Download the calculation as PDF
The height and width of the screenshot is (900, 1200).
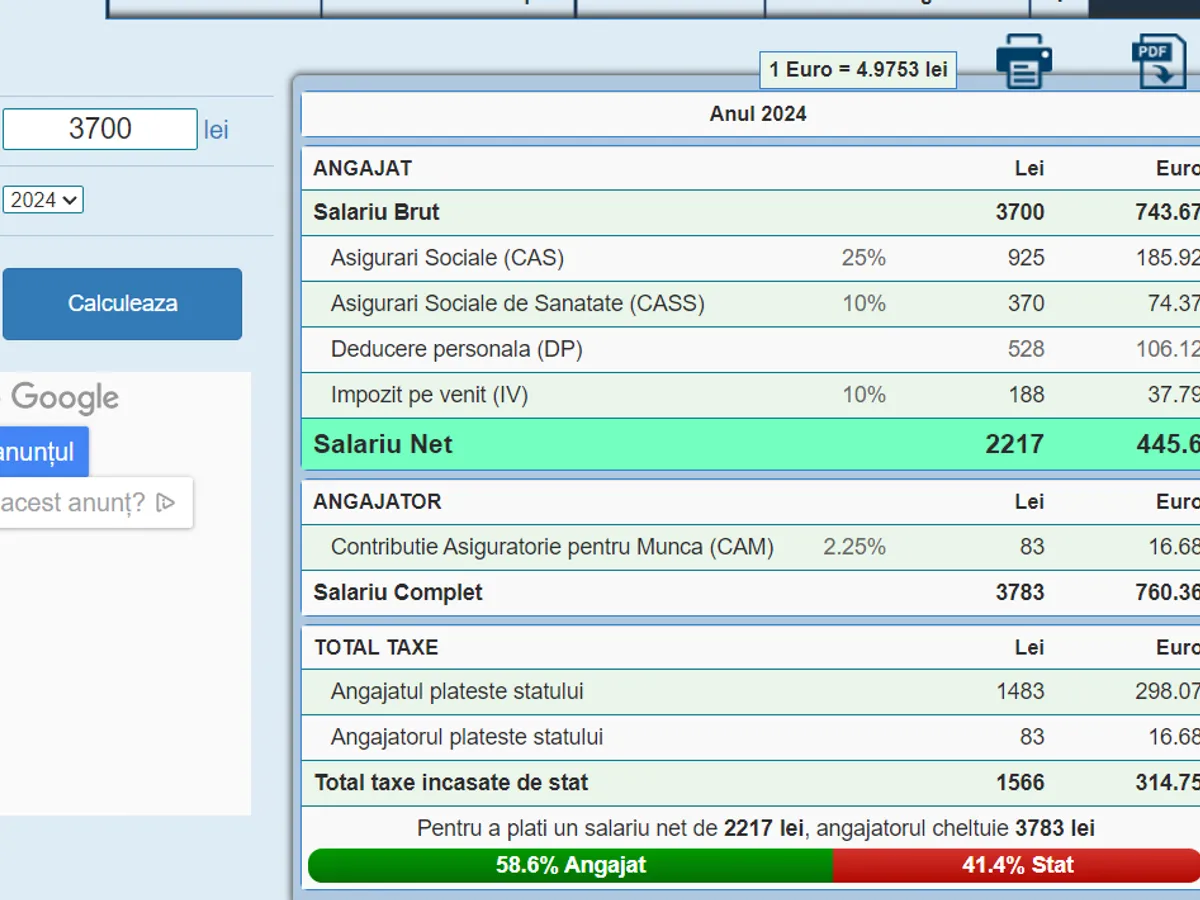tap(1158, 62)
